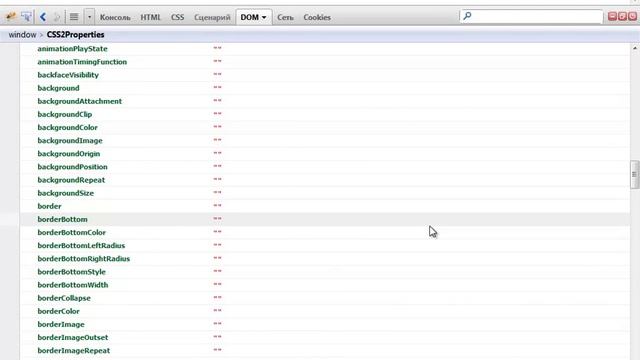Click the borderBottomWidth property
Viewport: 640px width, 360px height.
pos(73,285)
